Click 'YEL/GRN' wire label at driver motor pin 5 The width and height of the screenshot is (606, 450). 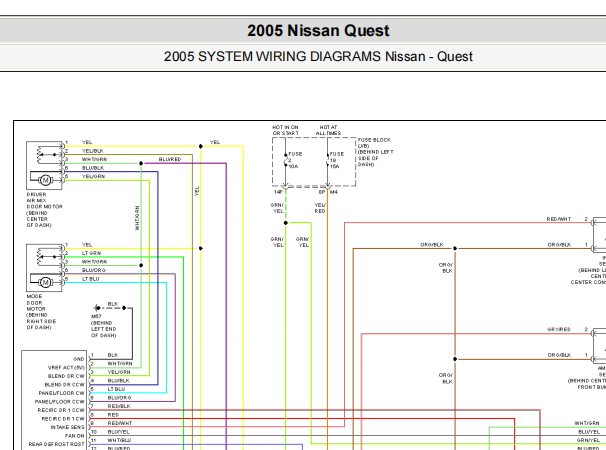[93, 177]
